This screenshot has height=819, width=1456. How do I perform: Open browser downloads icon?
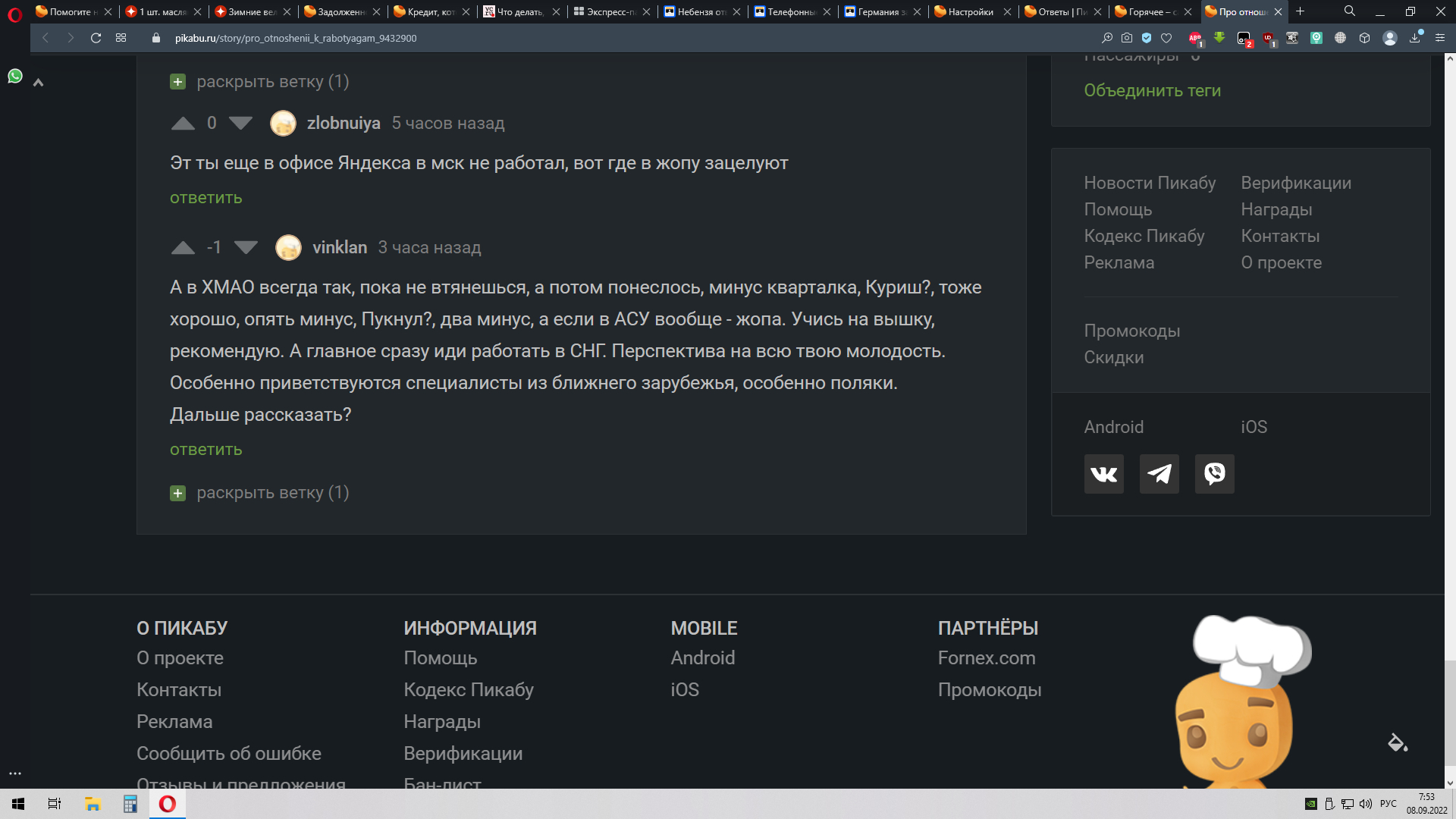1414,38
